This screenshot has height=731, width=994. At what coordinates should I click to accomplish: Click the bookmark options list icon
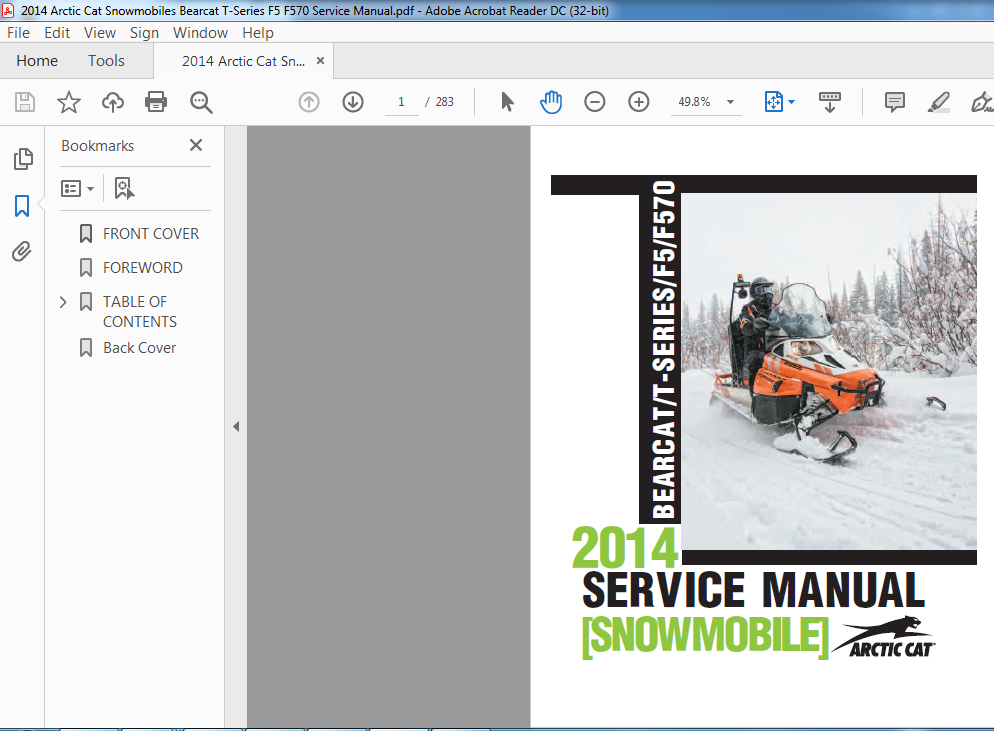[x=71, y=188]
